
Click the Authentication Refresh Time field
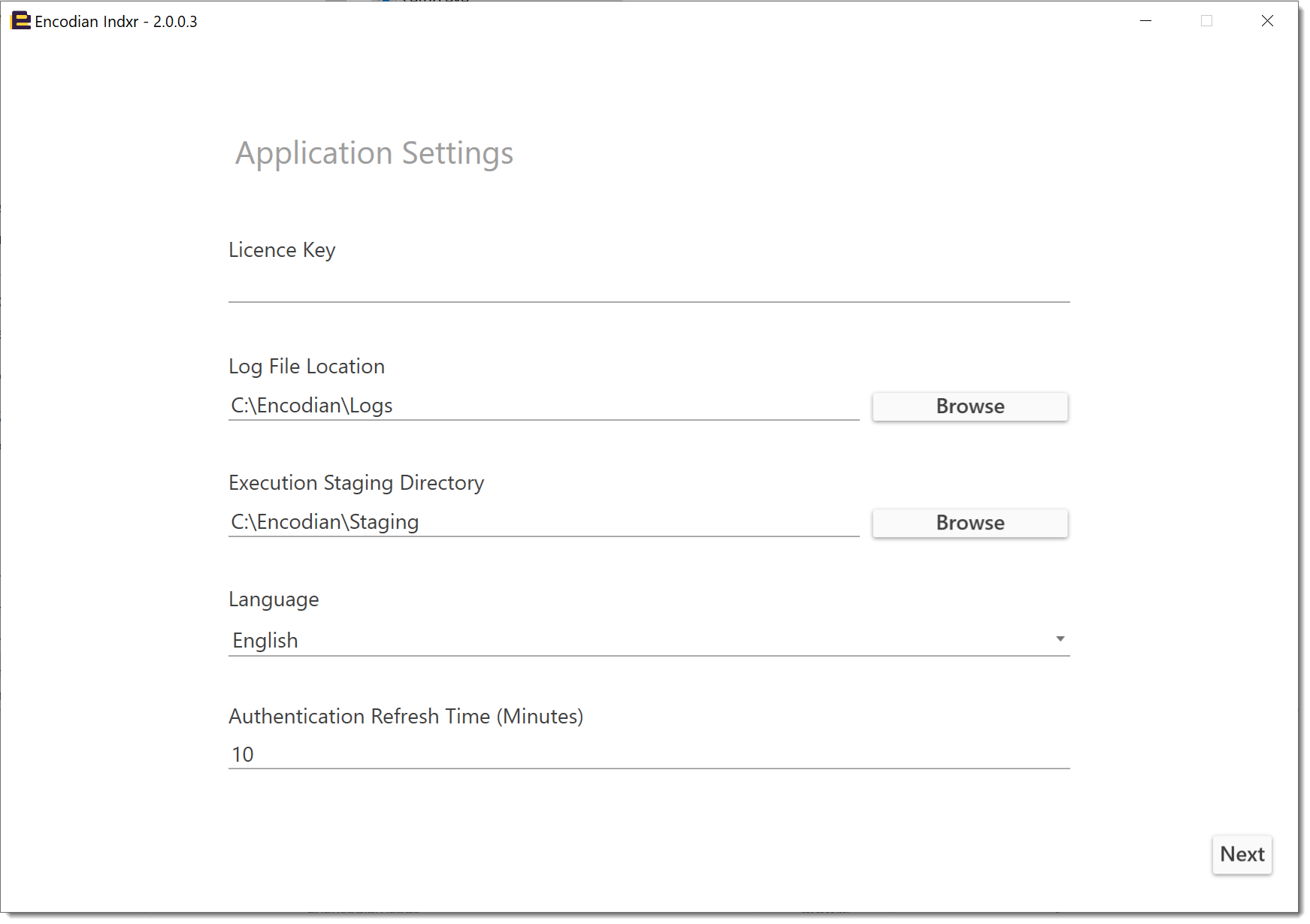click(x=649, y=754)
